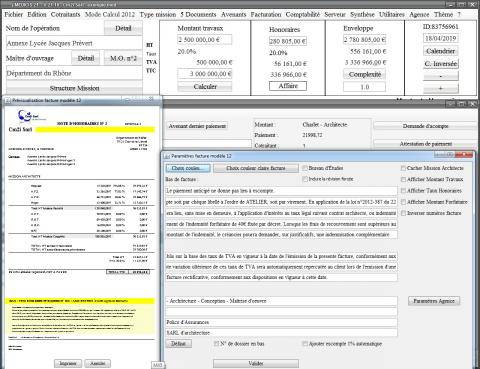480x369 pixels.
Task: Open the Agence menu
Action: [x=419, y=15]
